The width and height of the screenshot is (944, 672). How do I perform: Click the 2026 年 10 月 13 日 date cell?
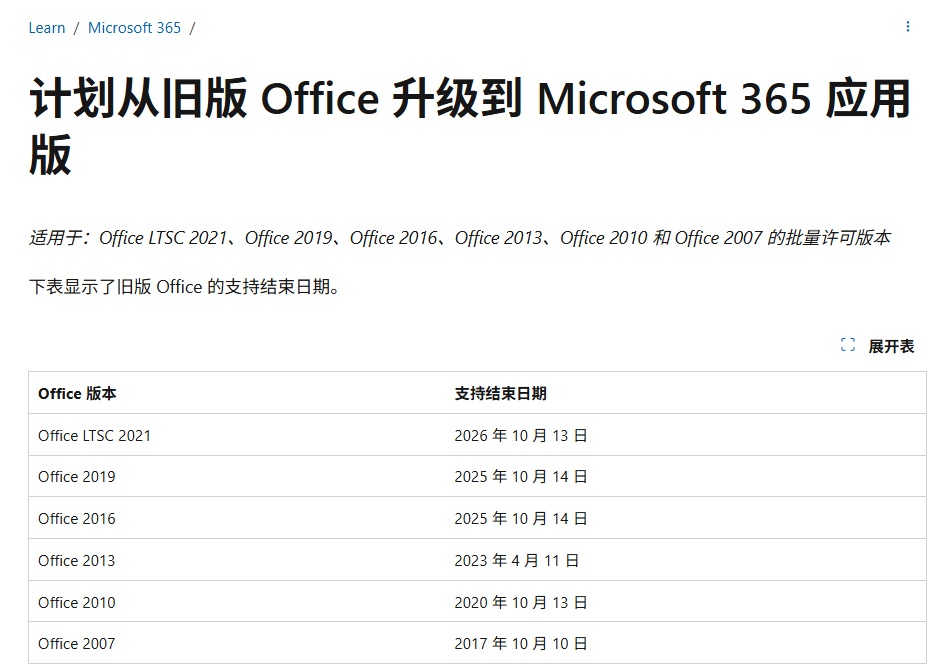tap(520, 436)
